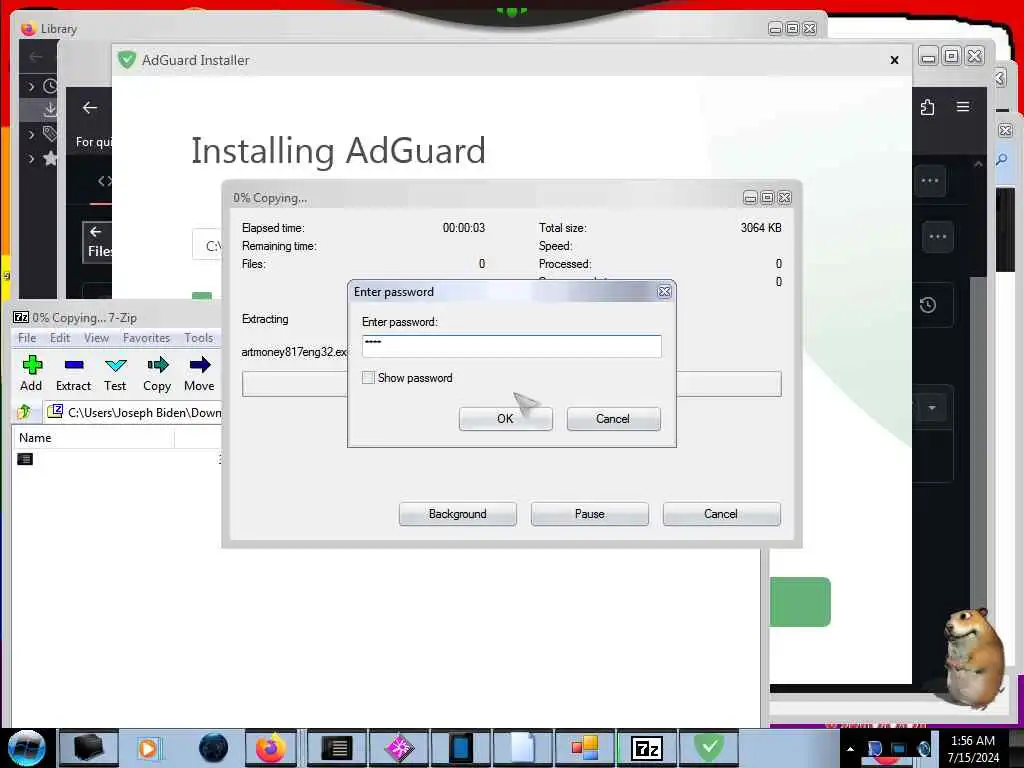Click the hamster desktop character
Viewport: 1024px width, 768px height.
975,660
